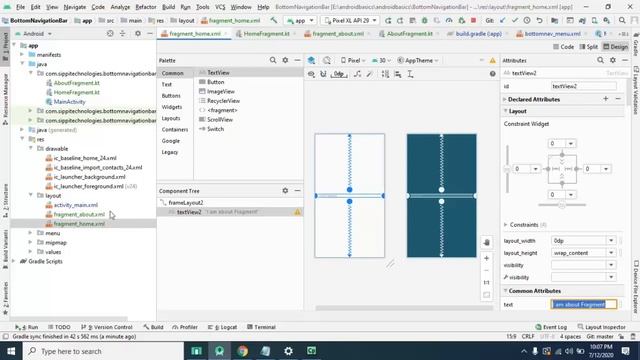Search Attributes with magnifier icon

(600, 60)
